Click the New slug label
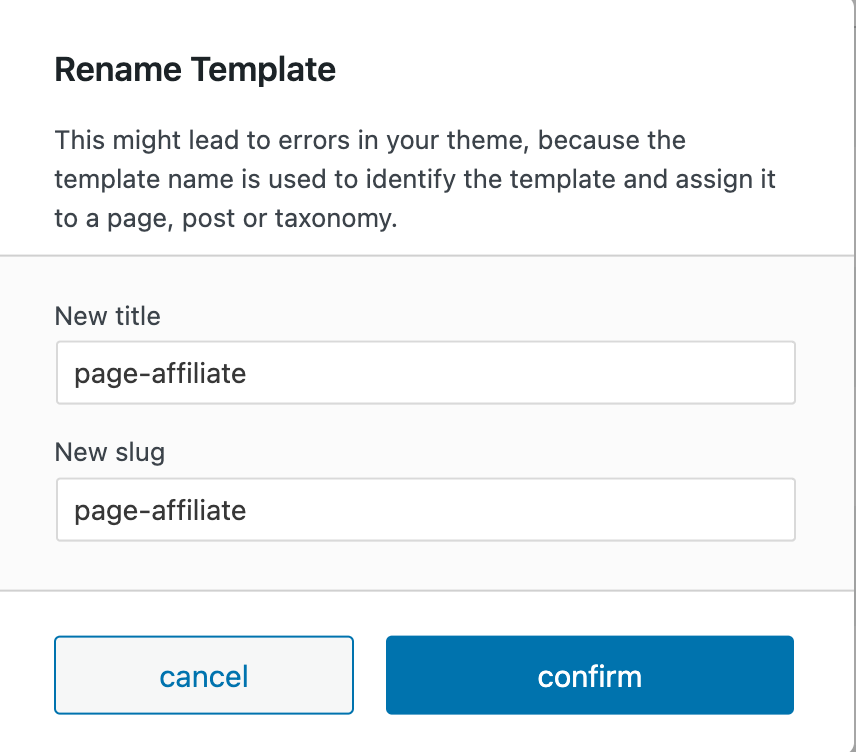This screenshot has height=752, width=856. [109, 452]
